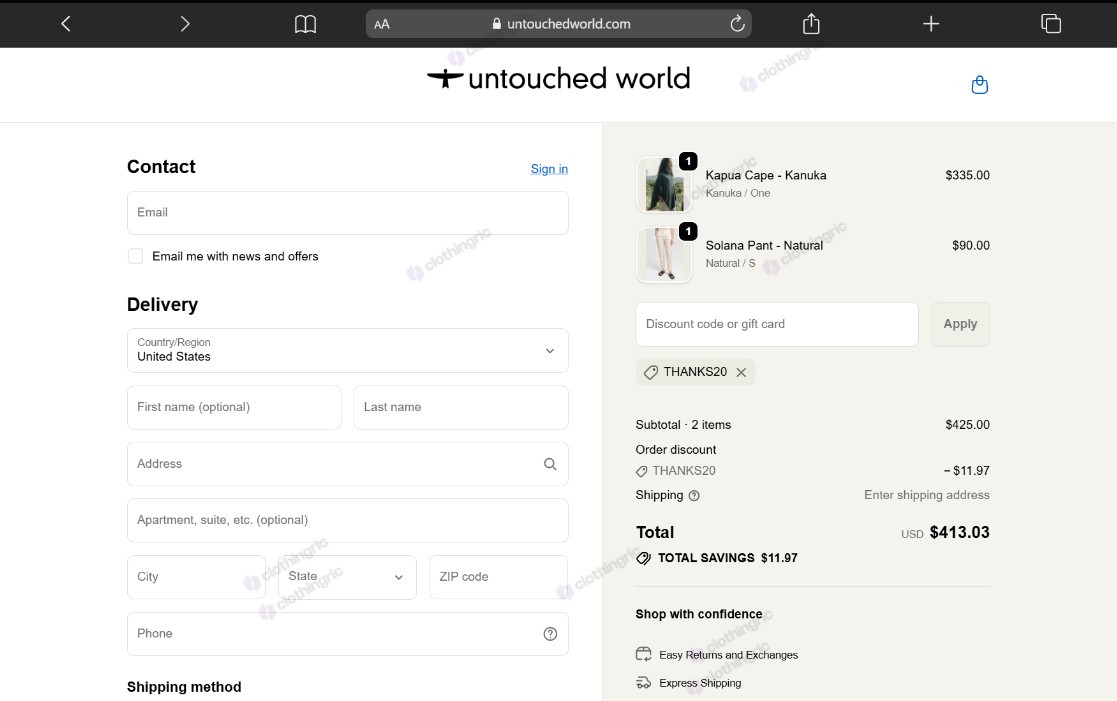
Task: Open a new tab with the plus icon
Action: pos(931,24)
